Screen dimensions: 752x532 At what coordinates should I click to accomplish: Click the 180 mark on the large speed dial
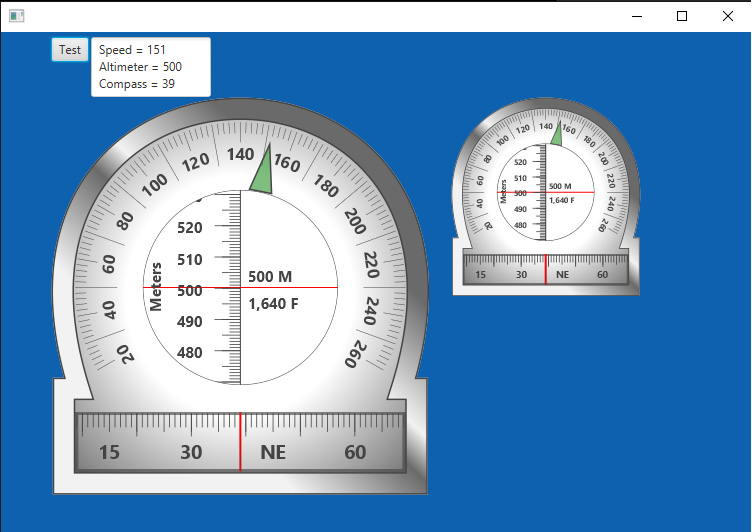tap(326, 186)
